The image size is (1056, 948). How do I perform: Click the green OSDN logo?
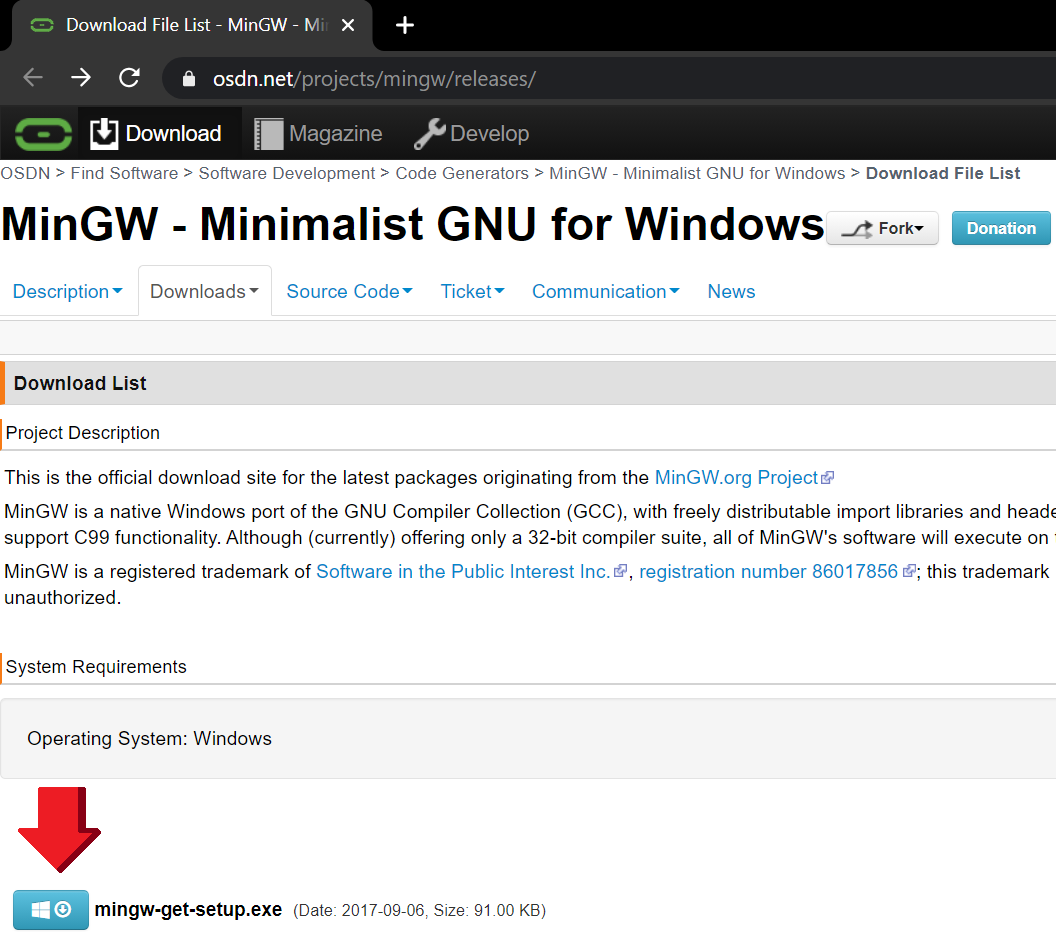point(43,134)
